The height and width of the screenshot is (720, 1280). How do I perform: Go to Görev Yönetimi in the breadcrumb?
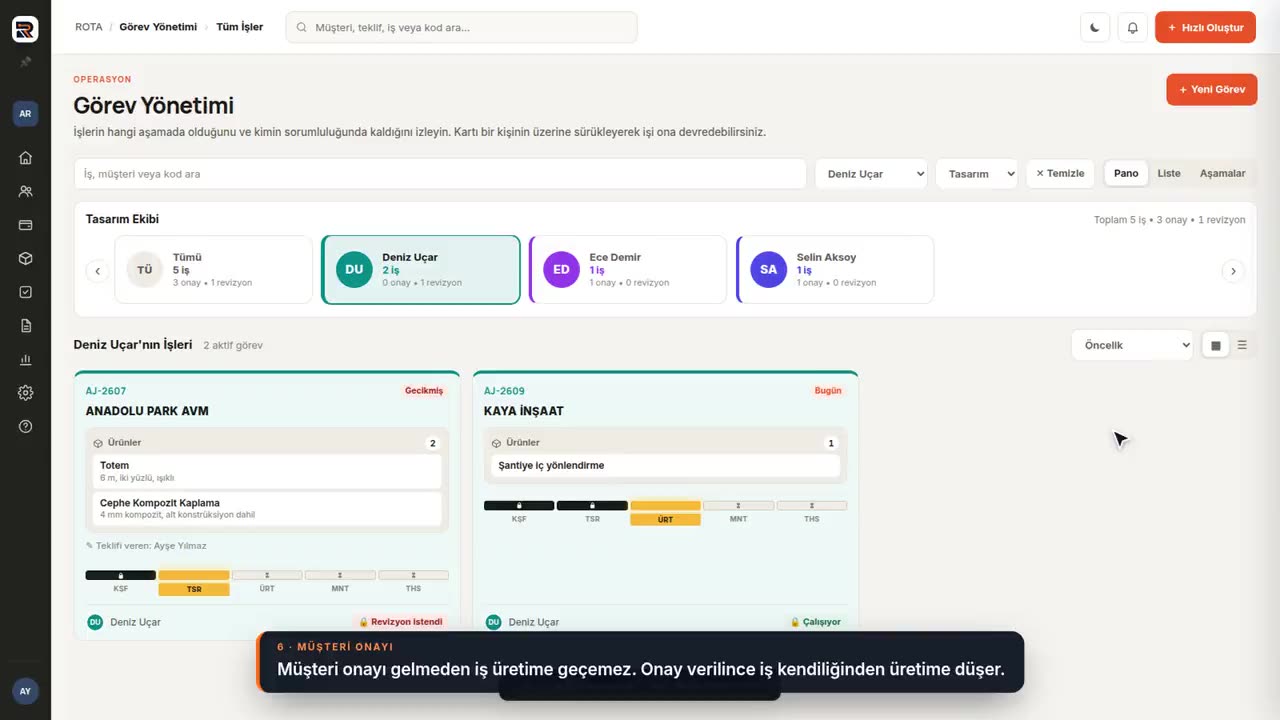coord(158,27)
